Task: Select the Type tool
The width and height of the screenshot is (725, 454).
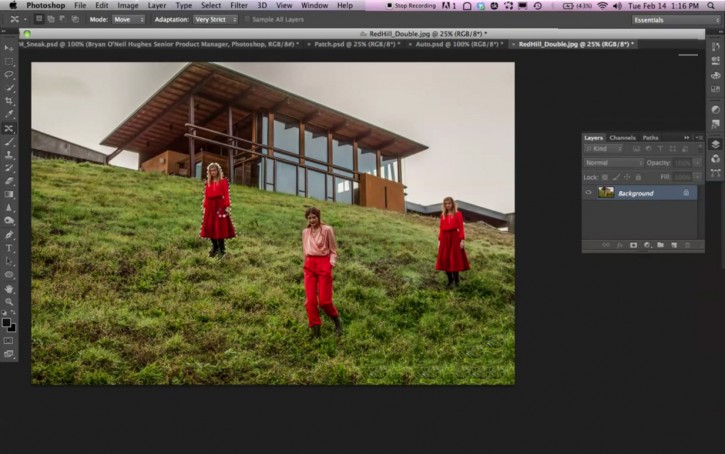Action: 9,247
